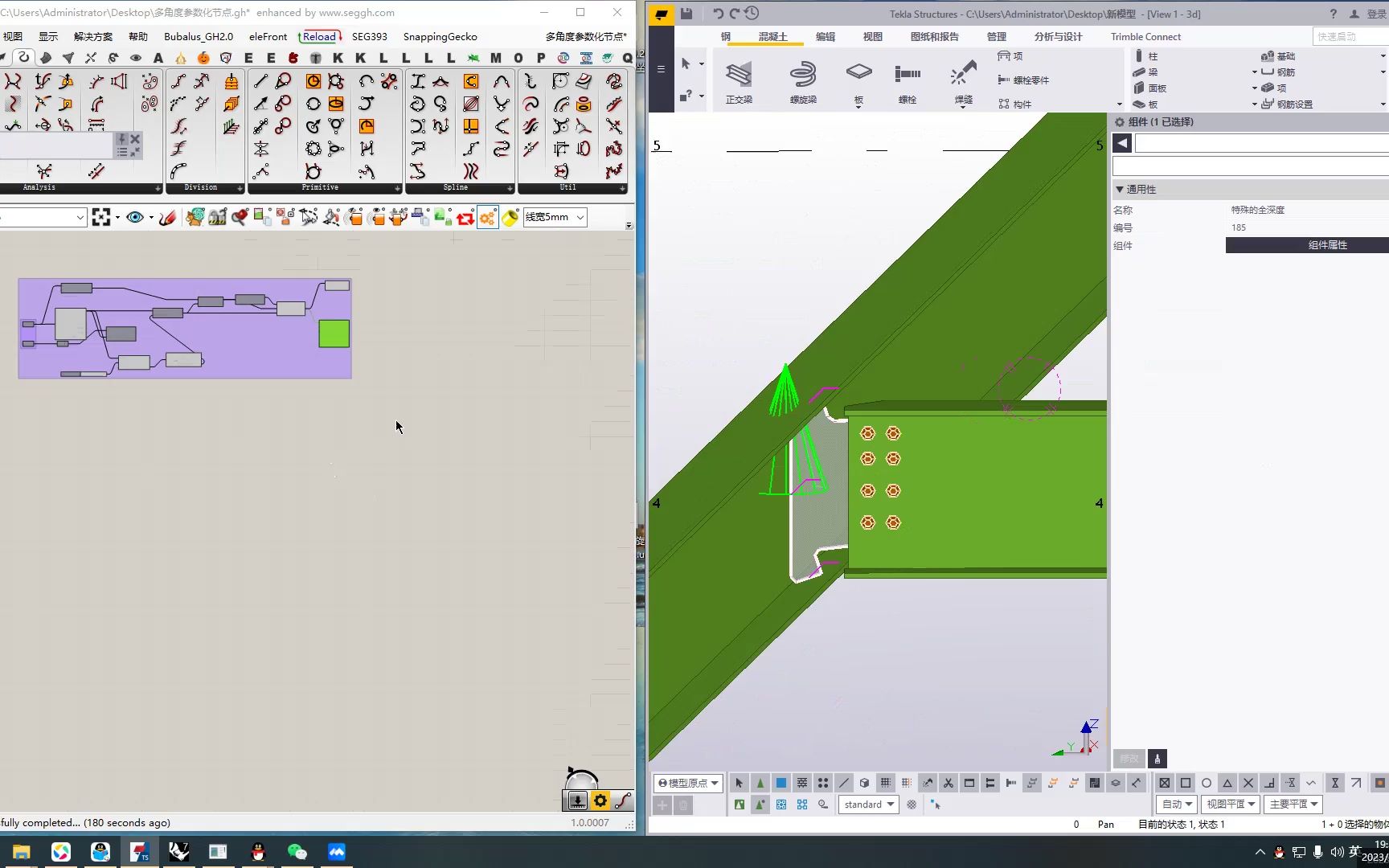Viewport: 1389px width, 868px height.
Task: Click the green node on Grasshopper canvas
Action: (x=334, y=334)
